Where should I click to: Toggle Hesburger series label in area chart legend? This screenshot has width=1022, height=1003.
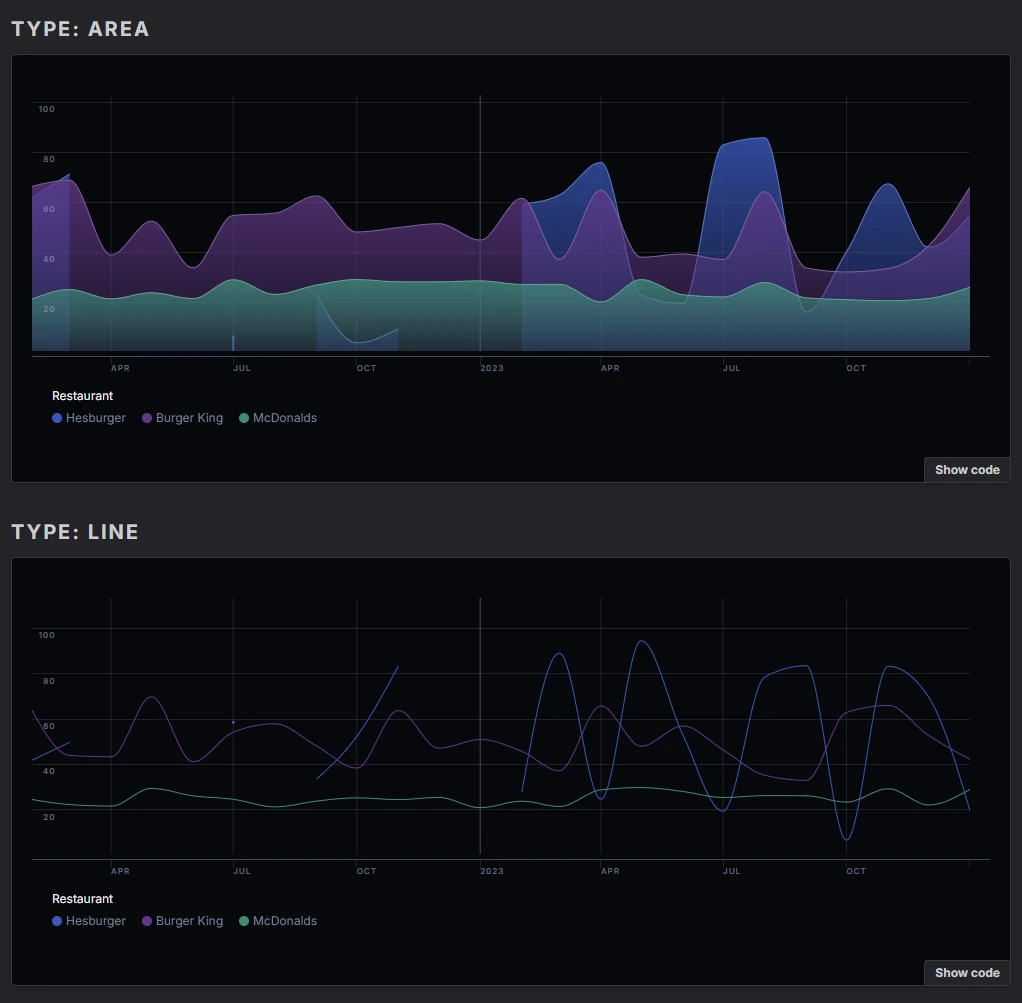[96, 418]
